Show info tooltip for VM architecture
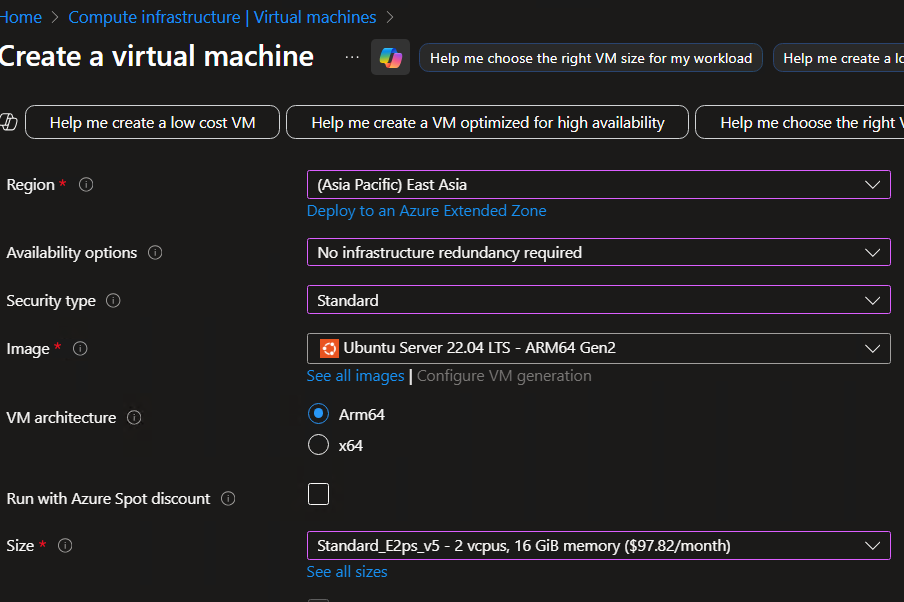Screen dimensions: 904x602 134,417
